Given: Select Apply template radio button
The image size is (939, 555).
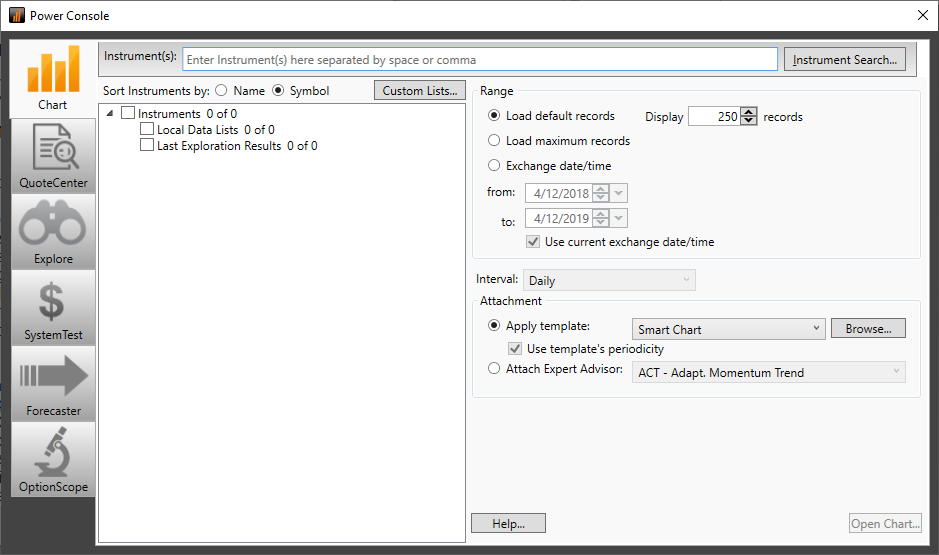Looking at the screenshot, I should coord(494,326).
